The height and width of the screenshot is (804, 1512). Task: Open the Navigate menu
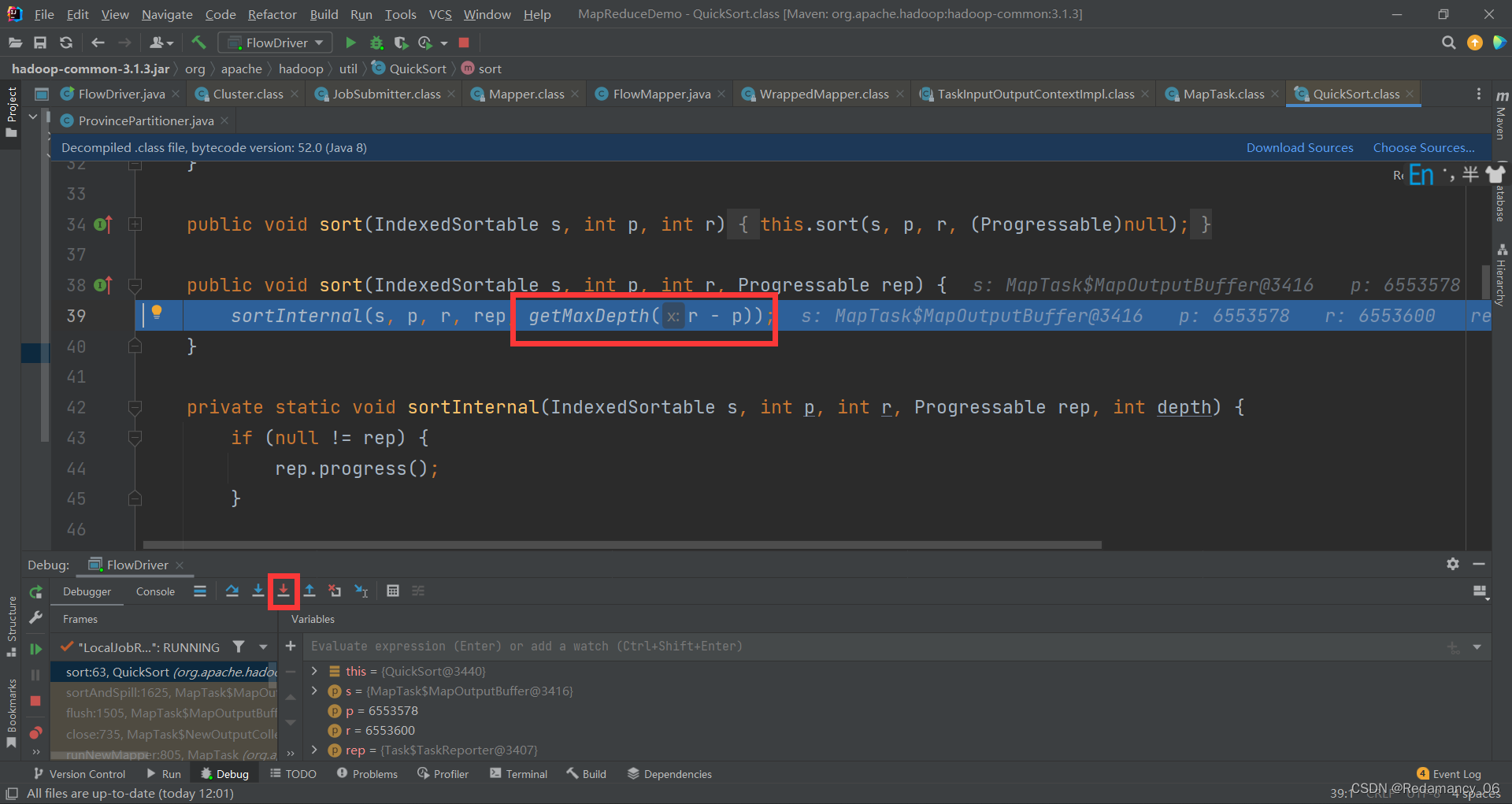click(x=167, y=14)
